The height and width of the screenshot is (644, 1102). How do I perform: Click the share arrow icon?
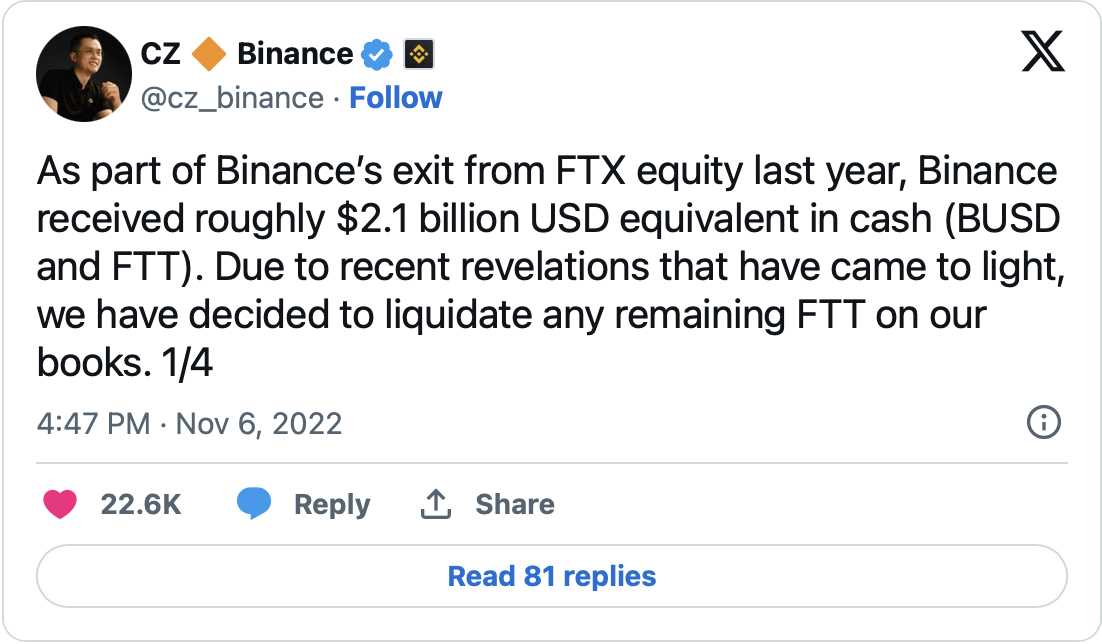(x=435, y=505)
